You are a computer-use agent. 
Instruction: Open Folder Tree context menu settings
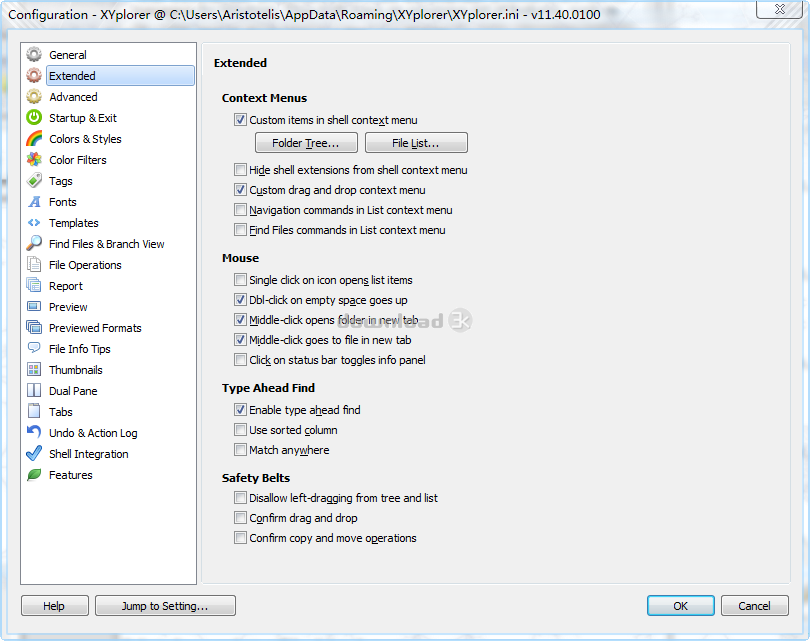(x=306, y=143)
